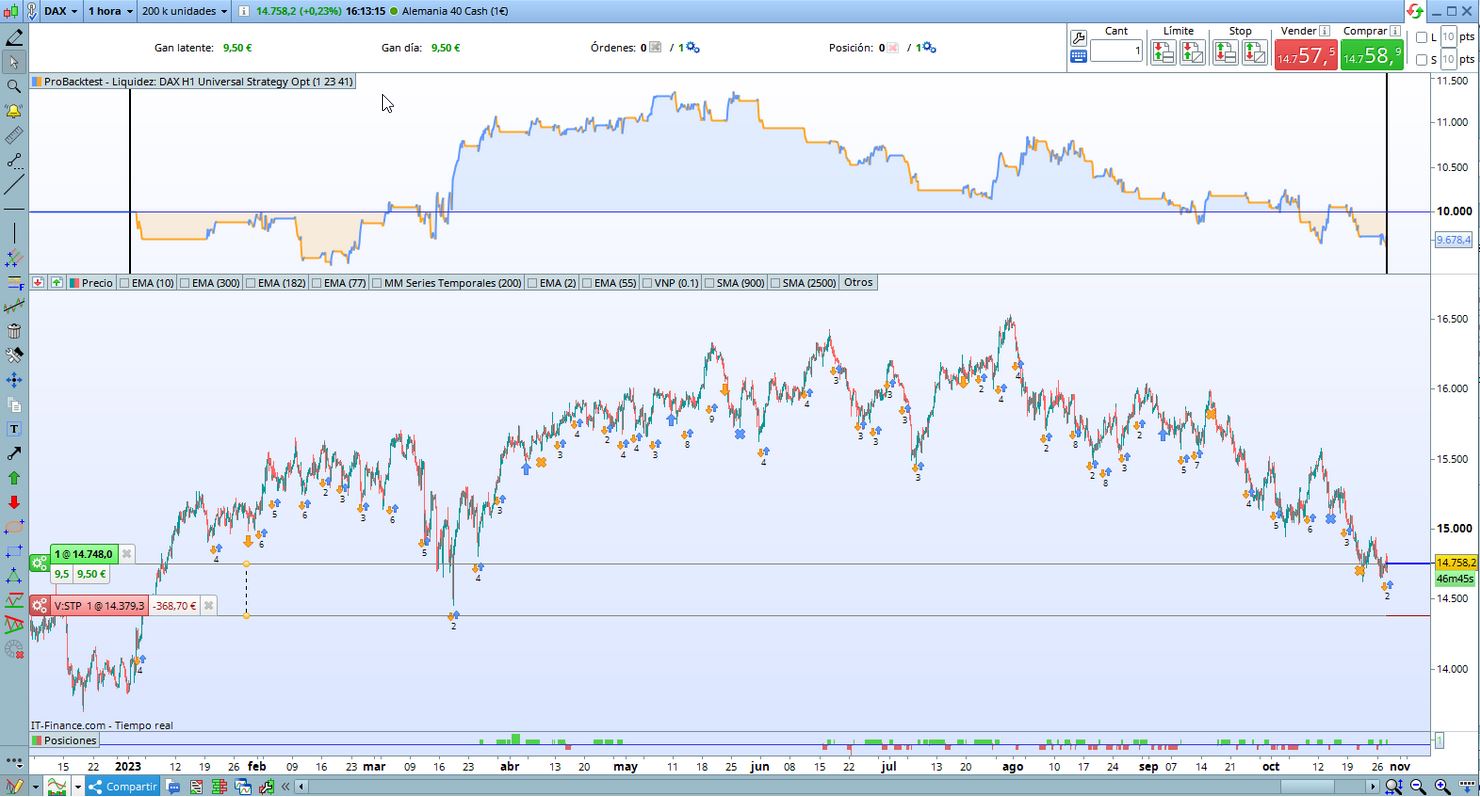Open the DAX instrument dropdown
The image size is (1480, 797).
[62, 11]
